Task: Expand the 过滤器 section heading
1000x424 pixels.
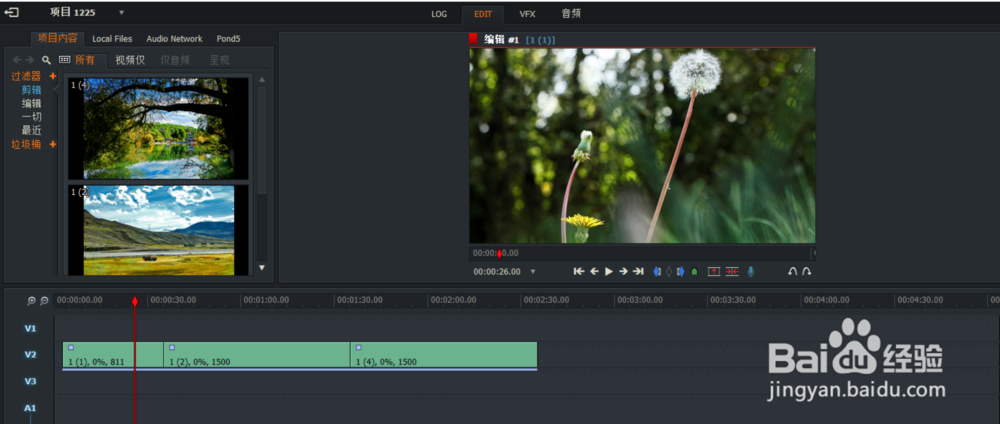Action: (26, 77)
